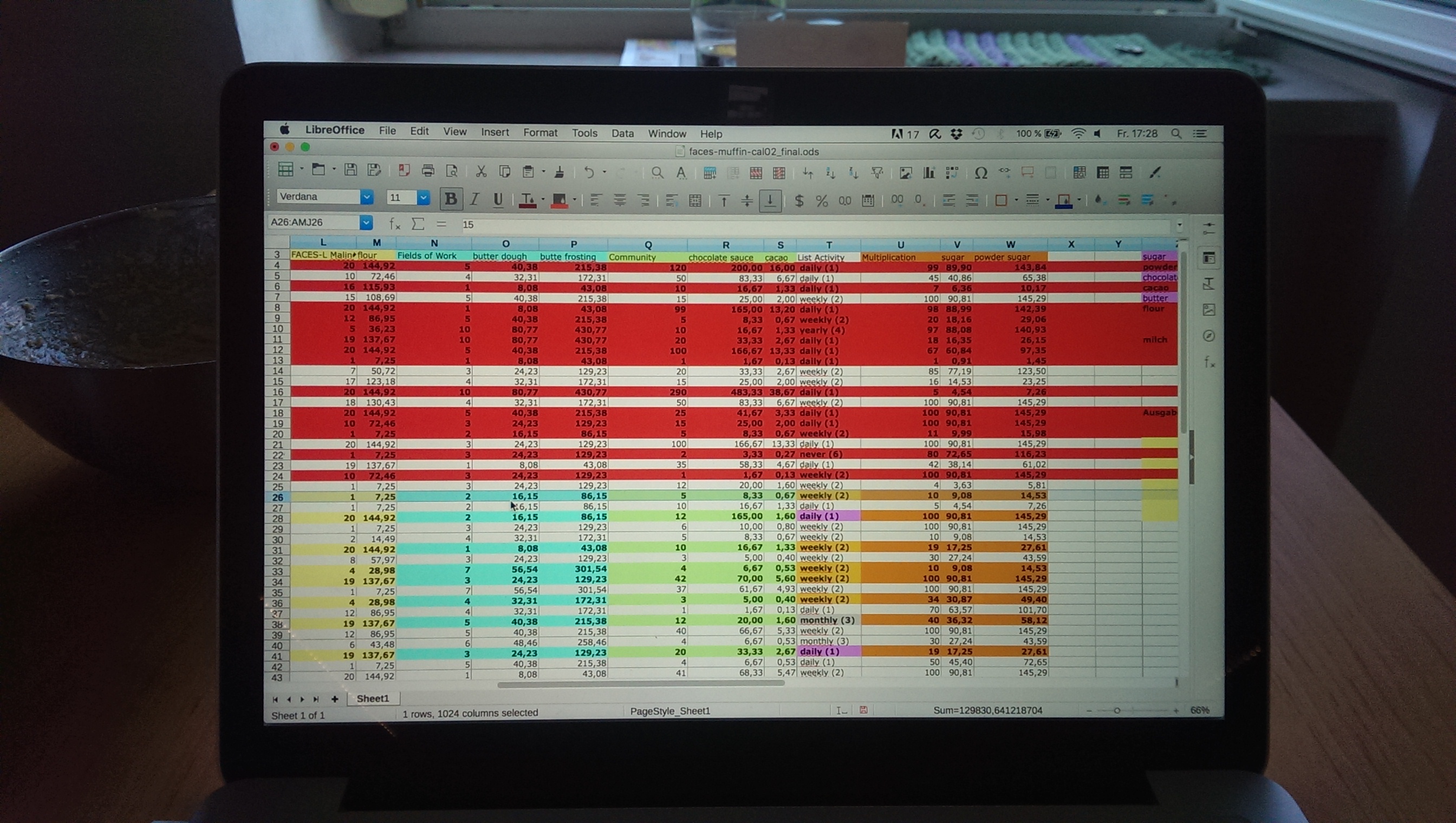Toggle Bold formatting
This screenshot has width=1456, height=823.
point(451,198)
